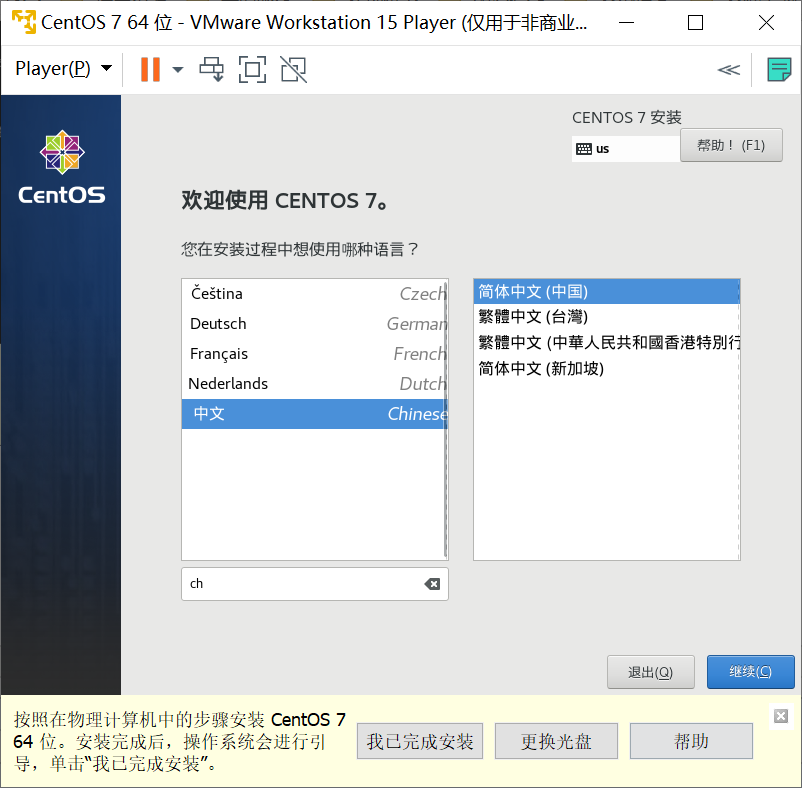This screenshot has height=788, width=802.
Task: Click 我已完成安装 button
Action: click(x=420, y=741)
